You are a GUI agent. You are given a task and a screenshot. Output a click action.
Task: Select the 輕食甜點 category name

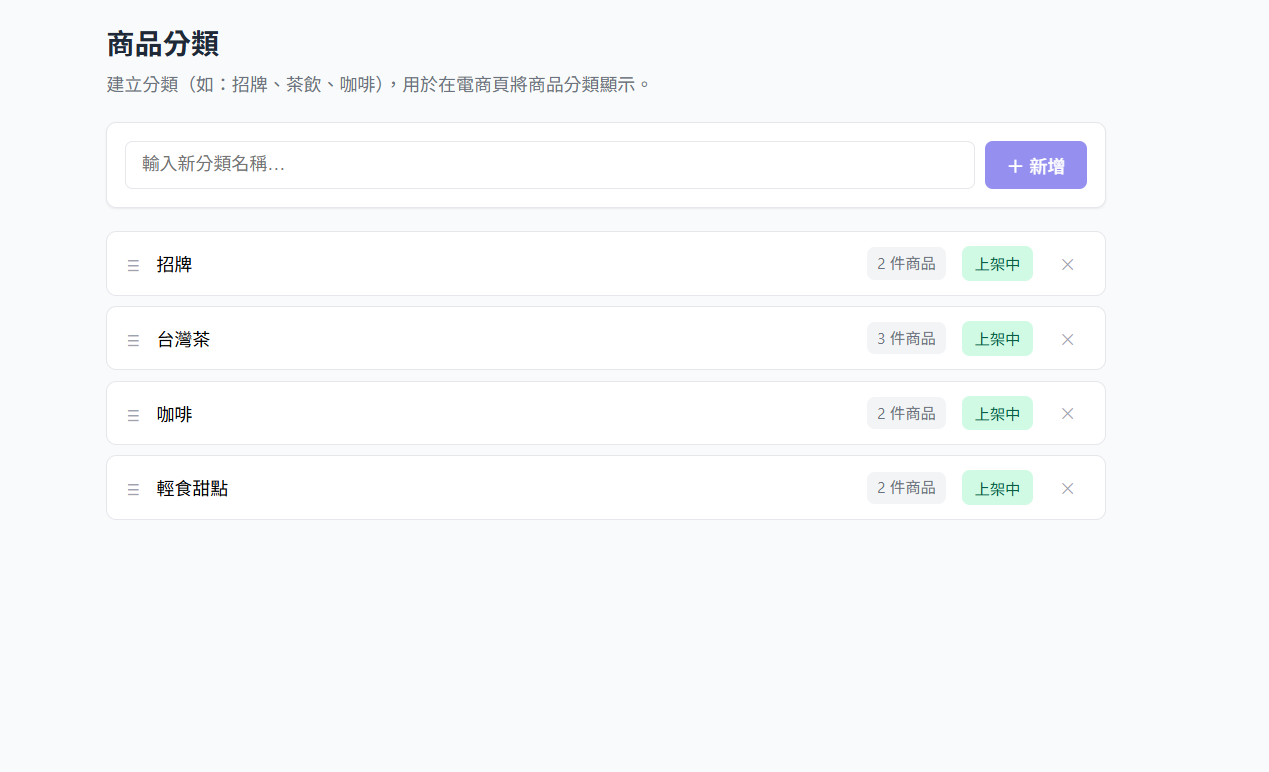[x=192, y=488]
